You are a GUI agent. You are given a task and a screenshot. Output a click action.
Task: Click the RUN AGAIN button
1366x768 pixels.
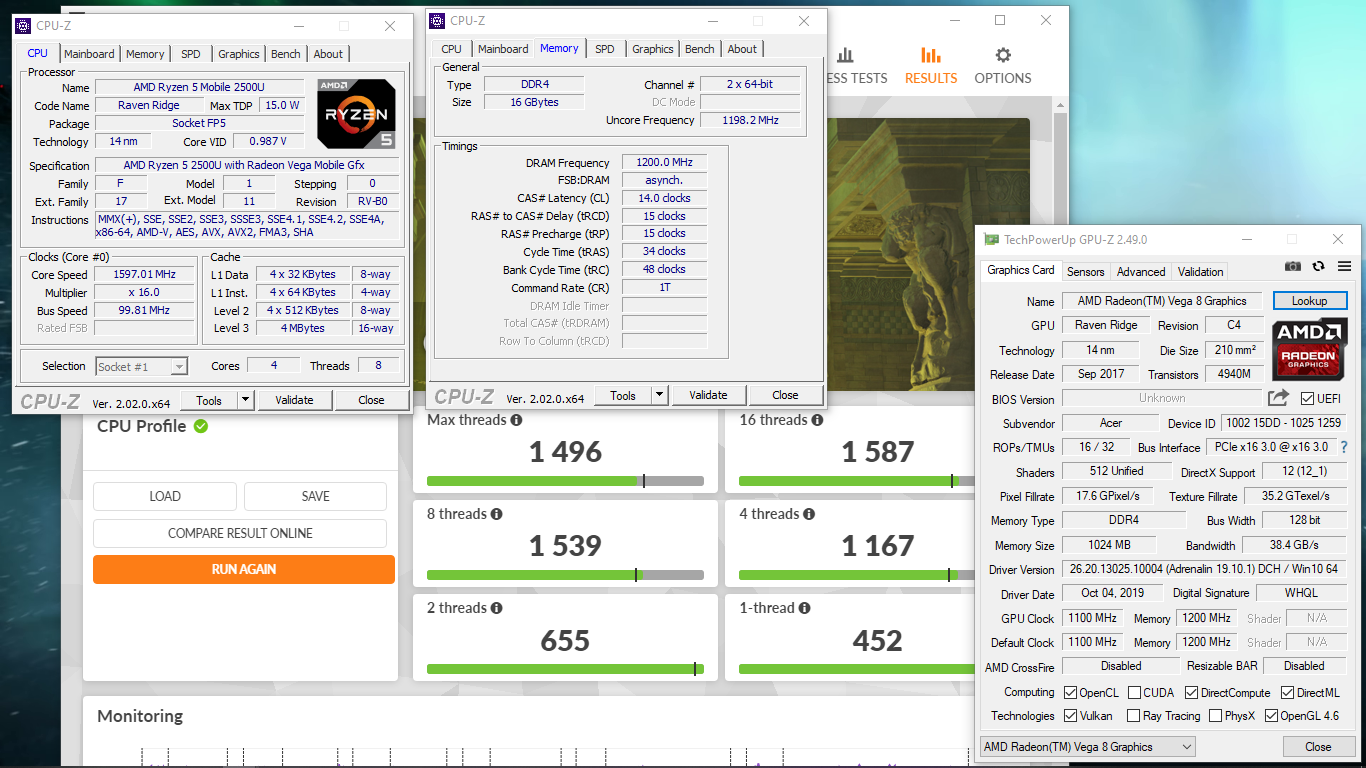(x=244, y=569)
